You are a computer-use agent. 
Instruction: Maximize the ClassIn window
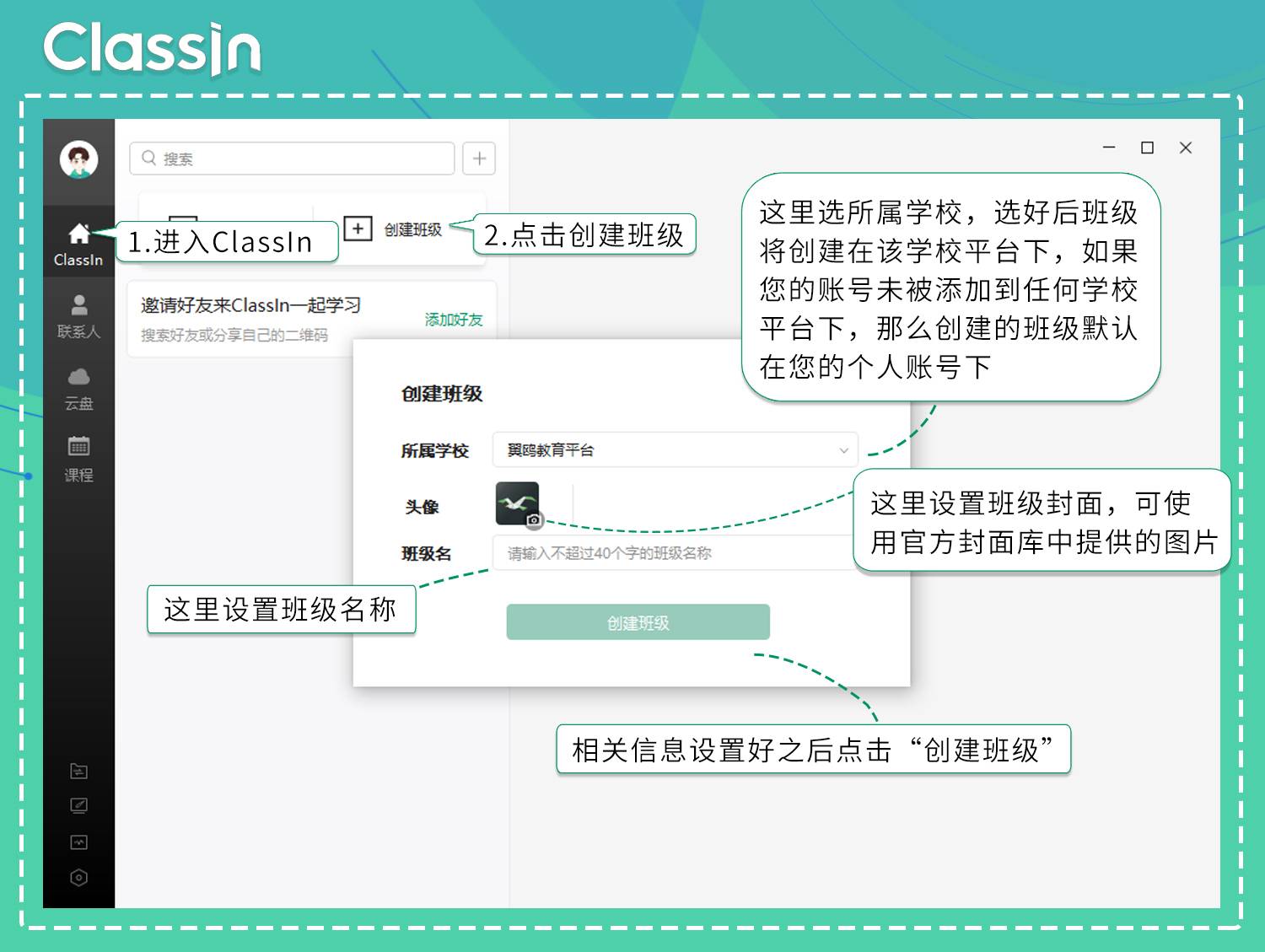point(1147,148)
